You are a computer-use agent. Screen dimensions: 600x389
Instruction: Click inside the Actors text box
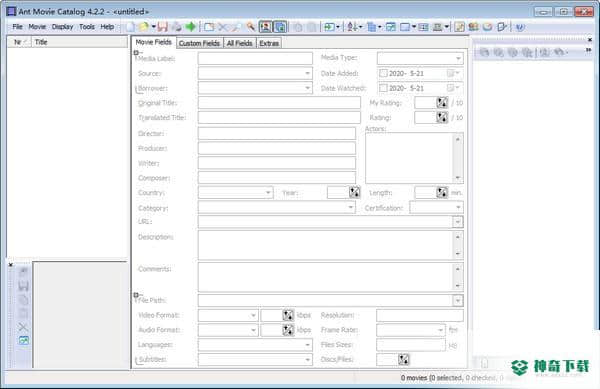[x=409, y=158]
